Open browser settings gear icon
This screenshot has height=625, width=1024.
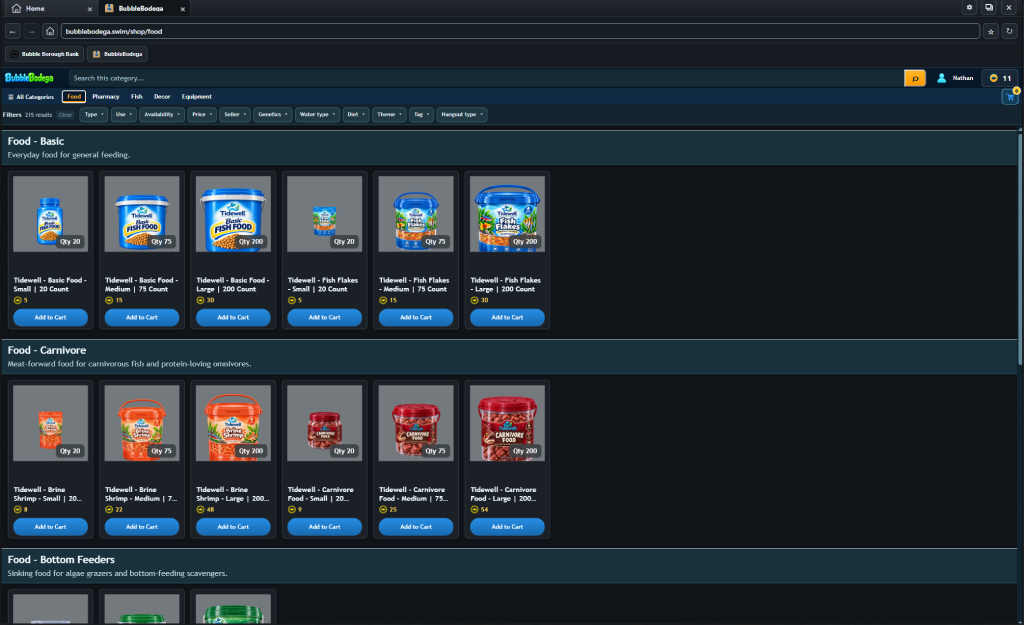(x=969, y=8)
